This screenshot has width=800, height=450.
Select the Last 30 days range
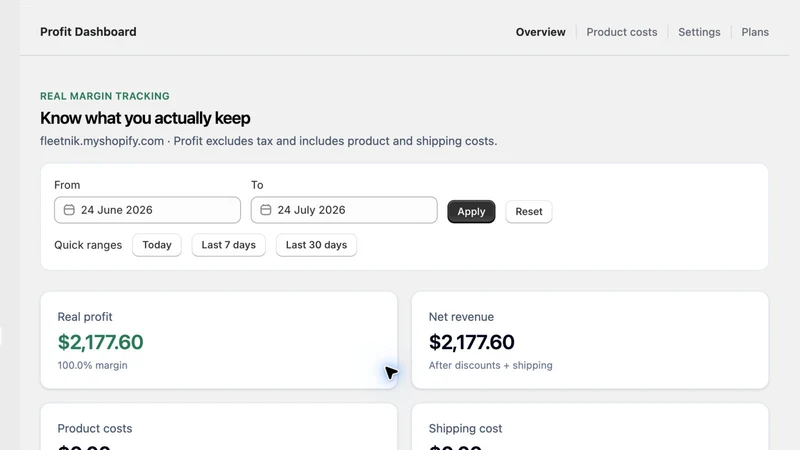[x=316, y=245]
